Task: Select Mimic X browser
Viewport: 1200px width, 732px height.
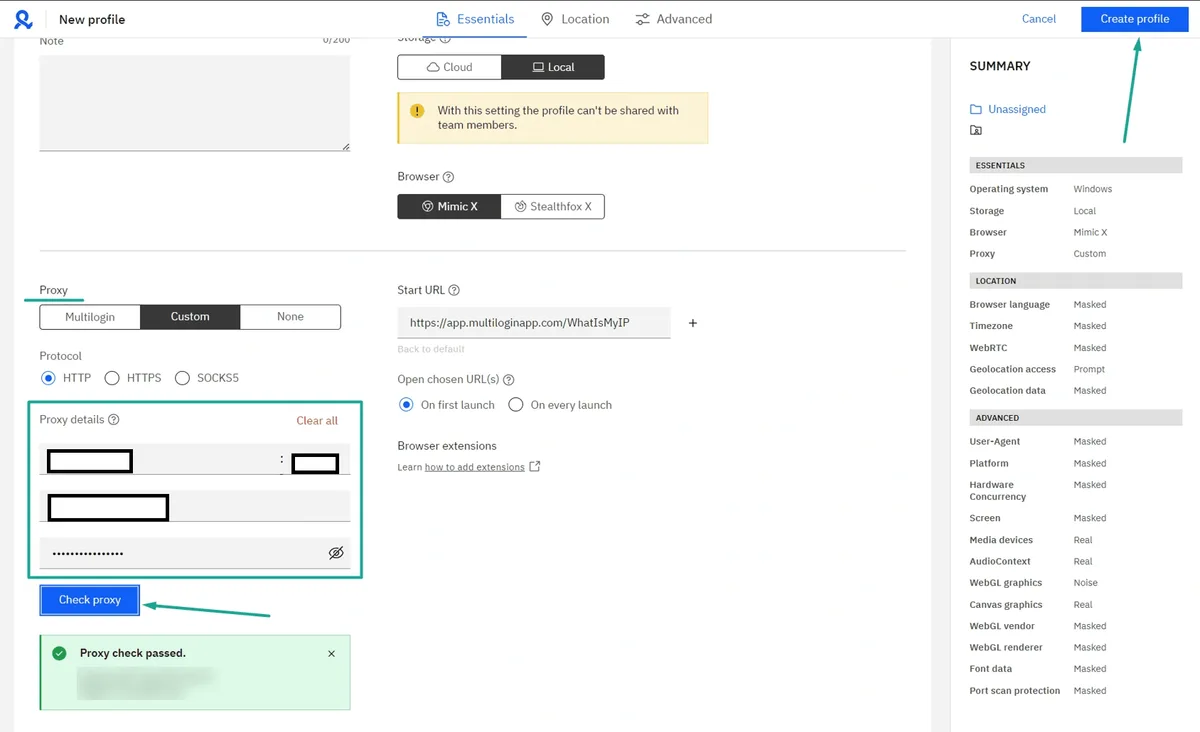Action: 449,206
